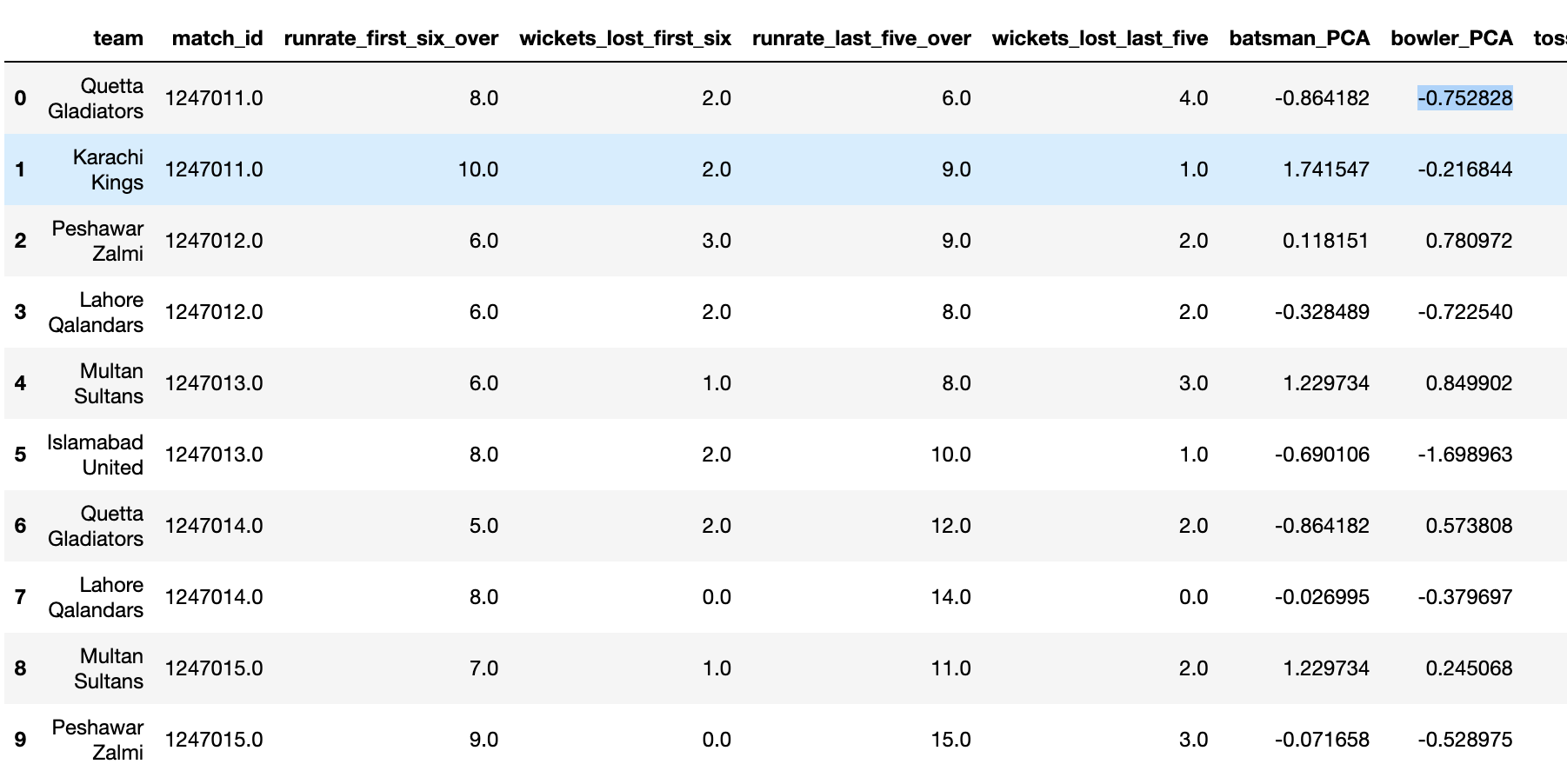
Task: Click row index 1
Action: click(x=20, y=169)
